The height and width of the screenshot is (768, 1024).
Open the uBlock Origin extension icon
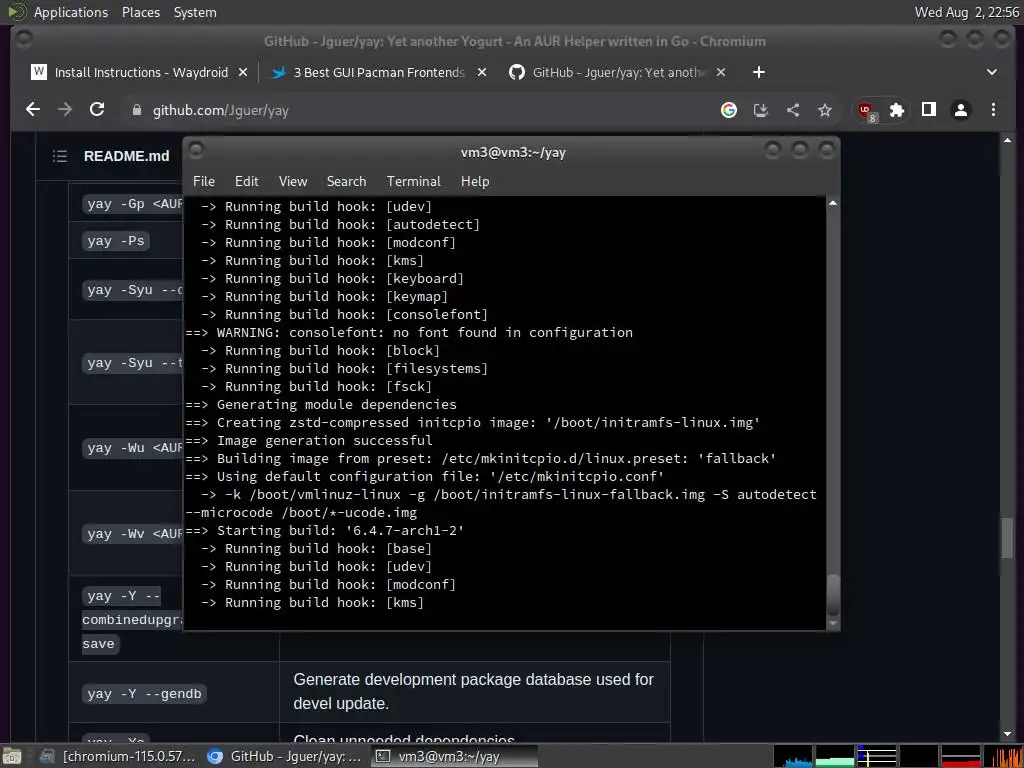point(867,111)
